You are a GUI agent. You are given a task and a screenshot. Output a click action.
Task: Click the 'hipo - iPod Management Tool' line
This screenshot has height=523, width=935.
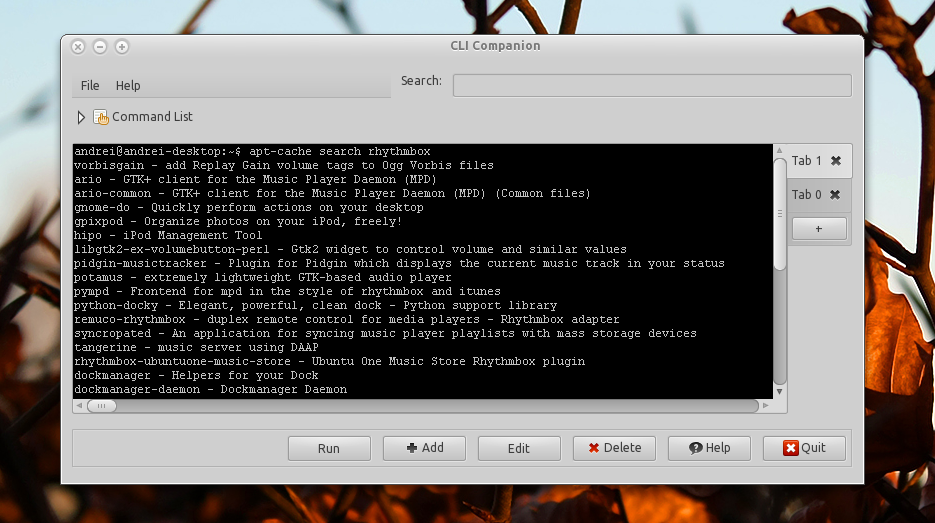[168, 236]
